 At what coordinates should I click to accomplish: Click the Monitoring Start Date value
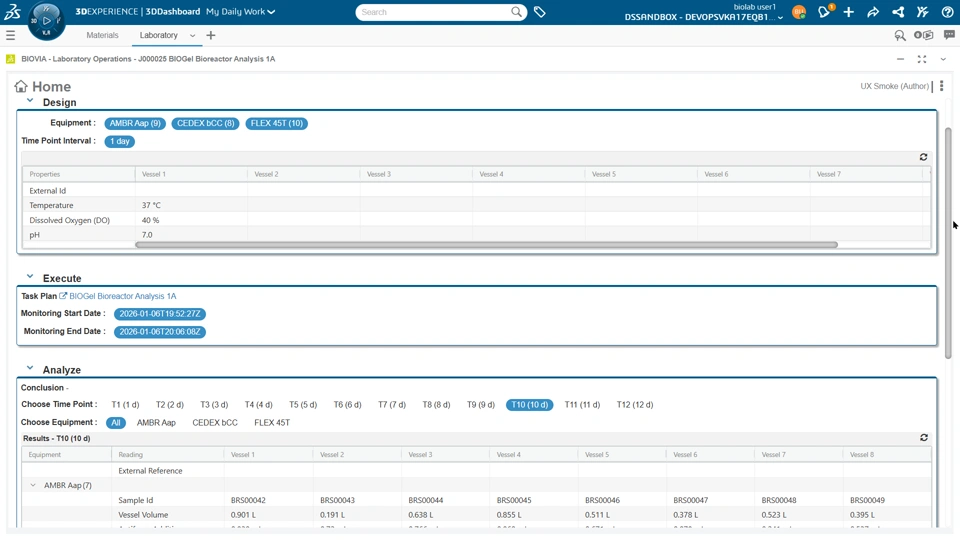click(160, 313)
